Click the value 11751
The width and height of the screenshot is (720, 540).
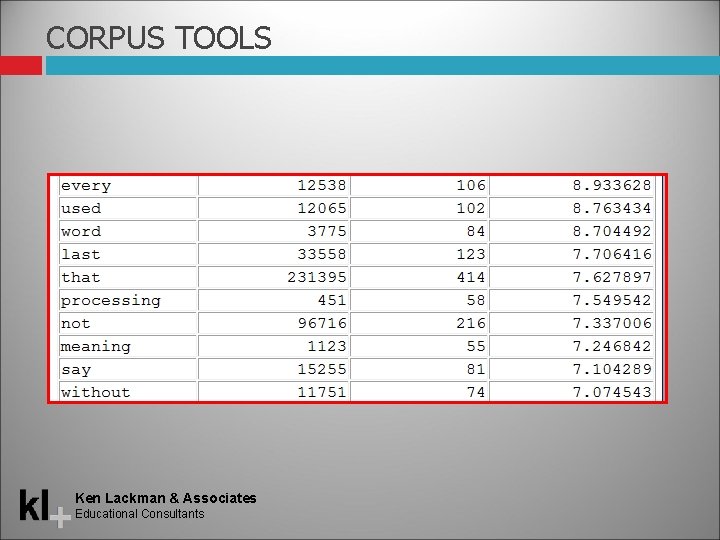coord(322,392)
